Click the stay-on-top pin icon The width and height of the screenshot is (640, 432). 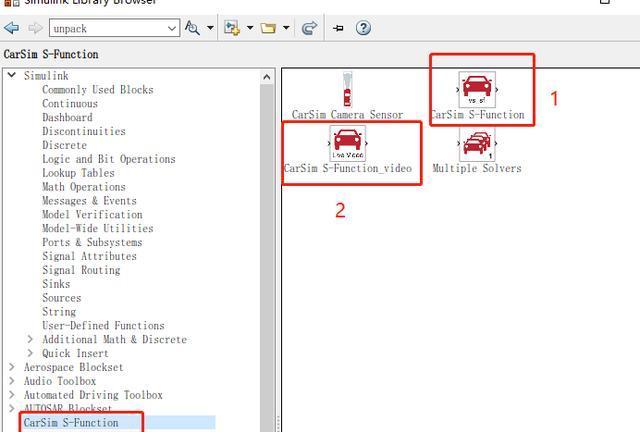[x=338, y=28]
